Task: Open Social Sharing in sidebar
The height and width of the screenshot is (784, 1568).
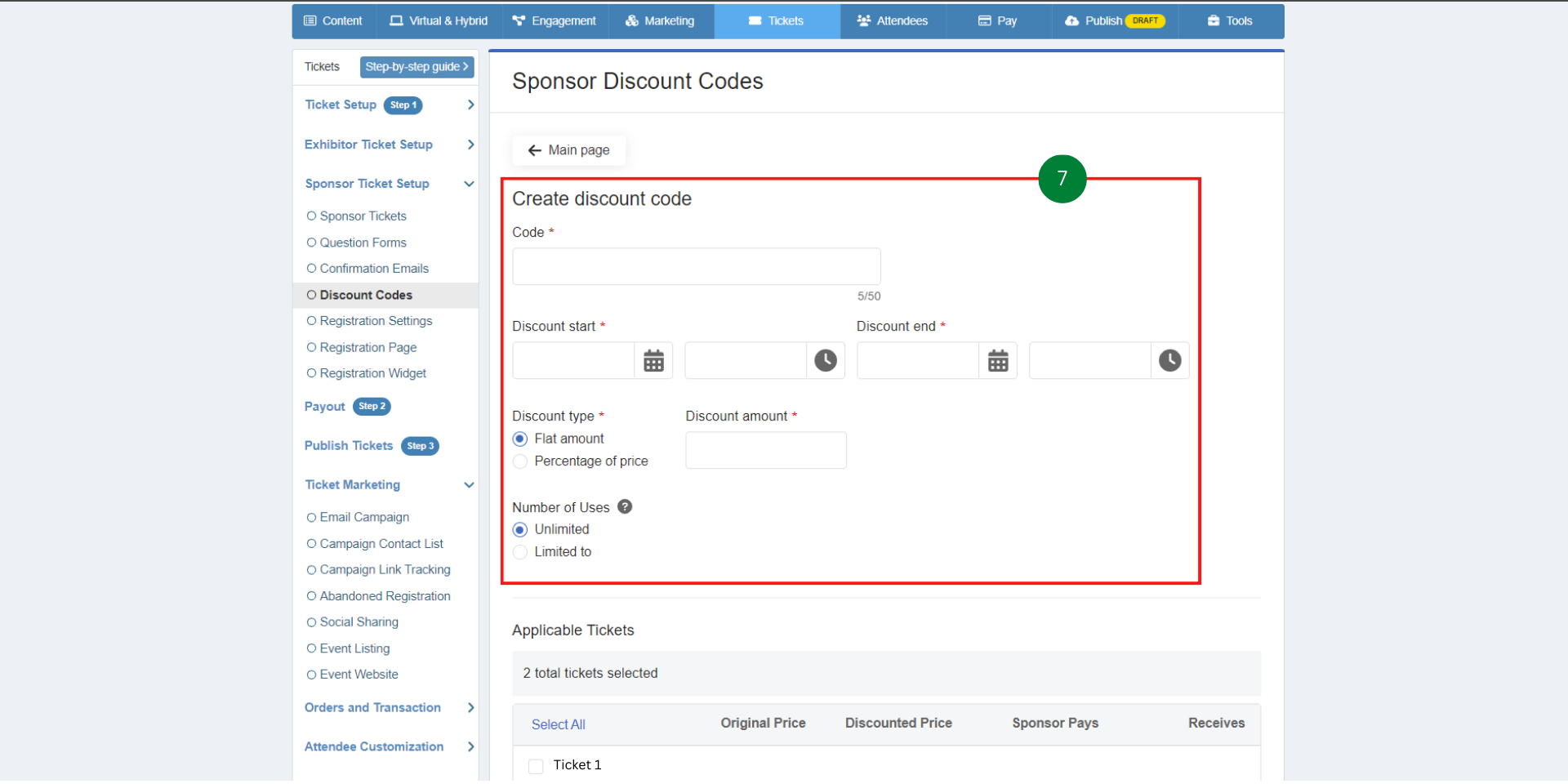Action: pyautogui.click(x=359, y=622)
